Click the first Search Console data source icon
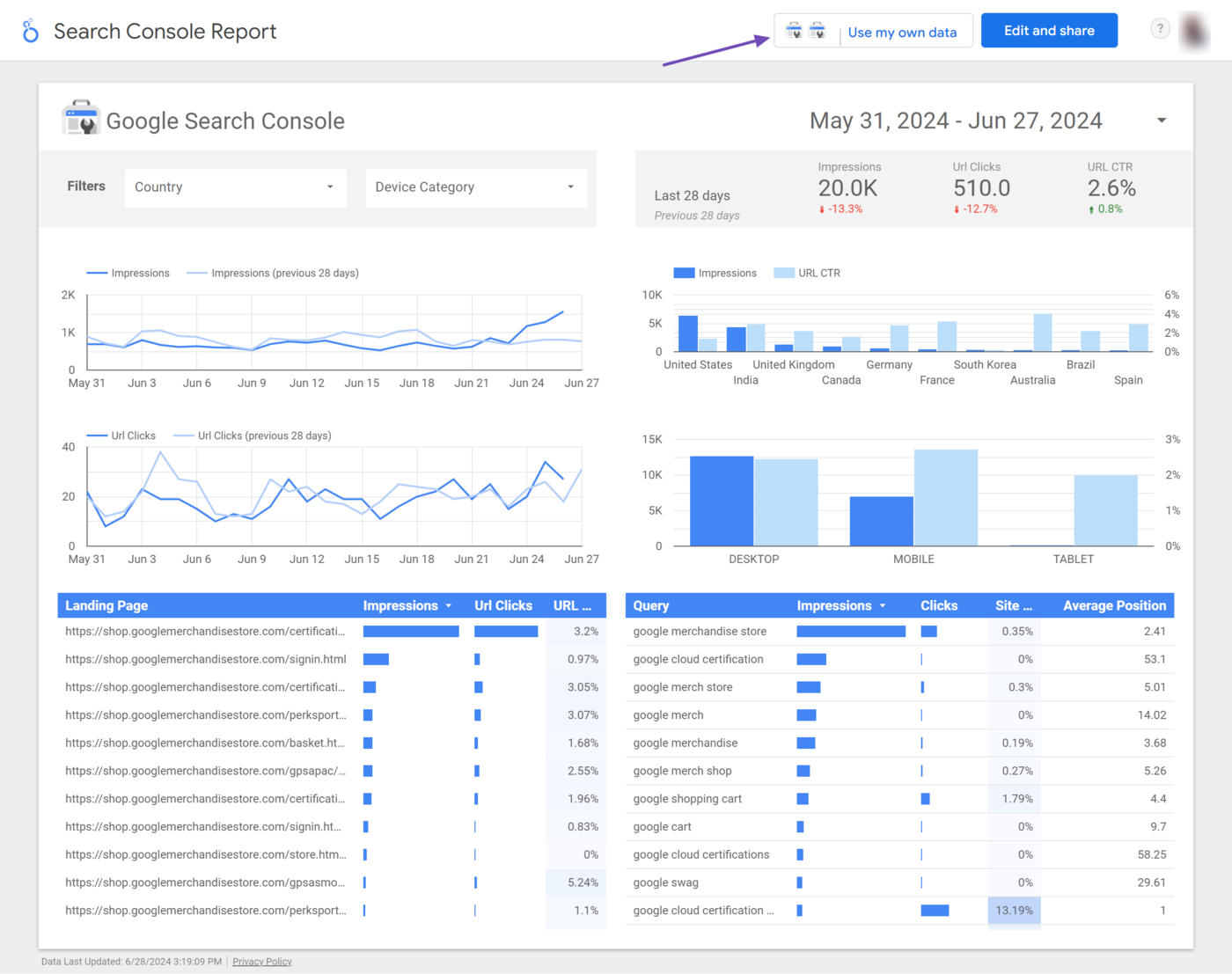Image resolution: width=1232 pixels, height=974 pixels. 794,31
